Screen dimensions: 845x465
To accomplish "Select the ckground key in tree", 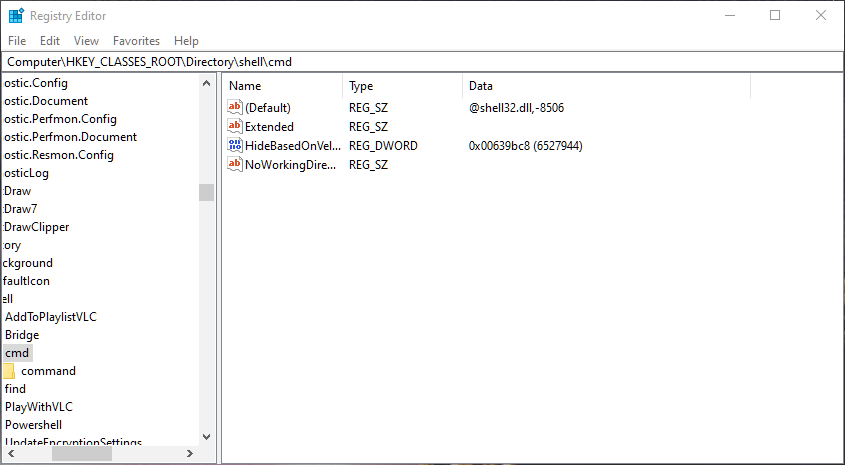I will pyautogui.click(x=27, y=263).
